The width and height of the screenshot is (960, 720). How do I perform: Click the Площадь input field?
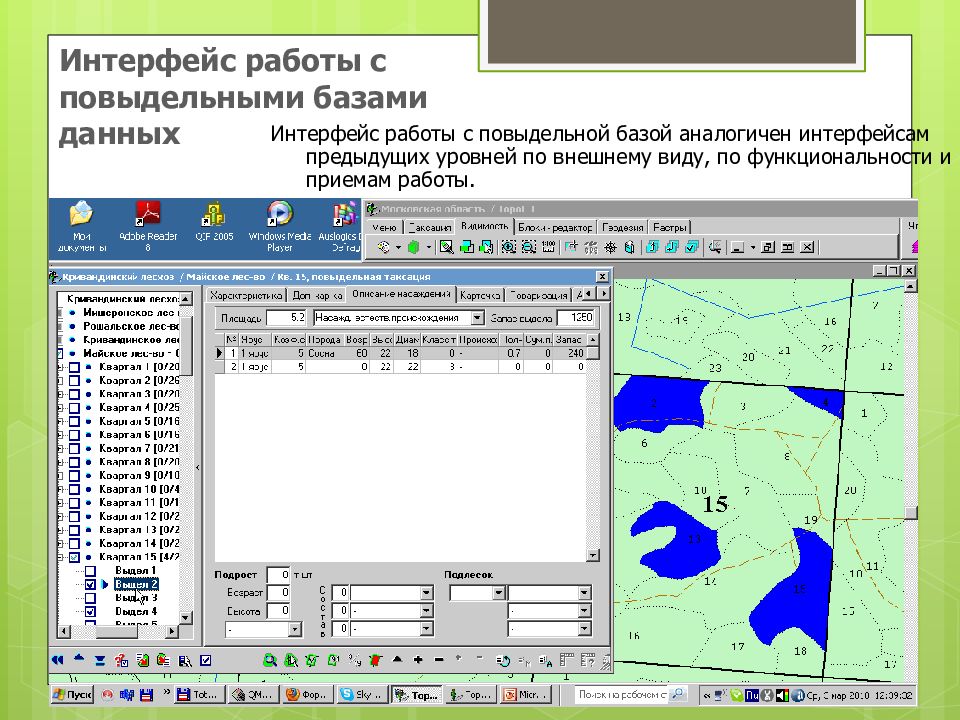click(x=287, y=318)
